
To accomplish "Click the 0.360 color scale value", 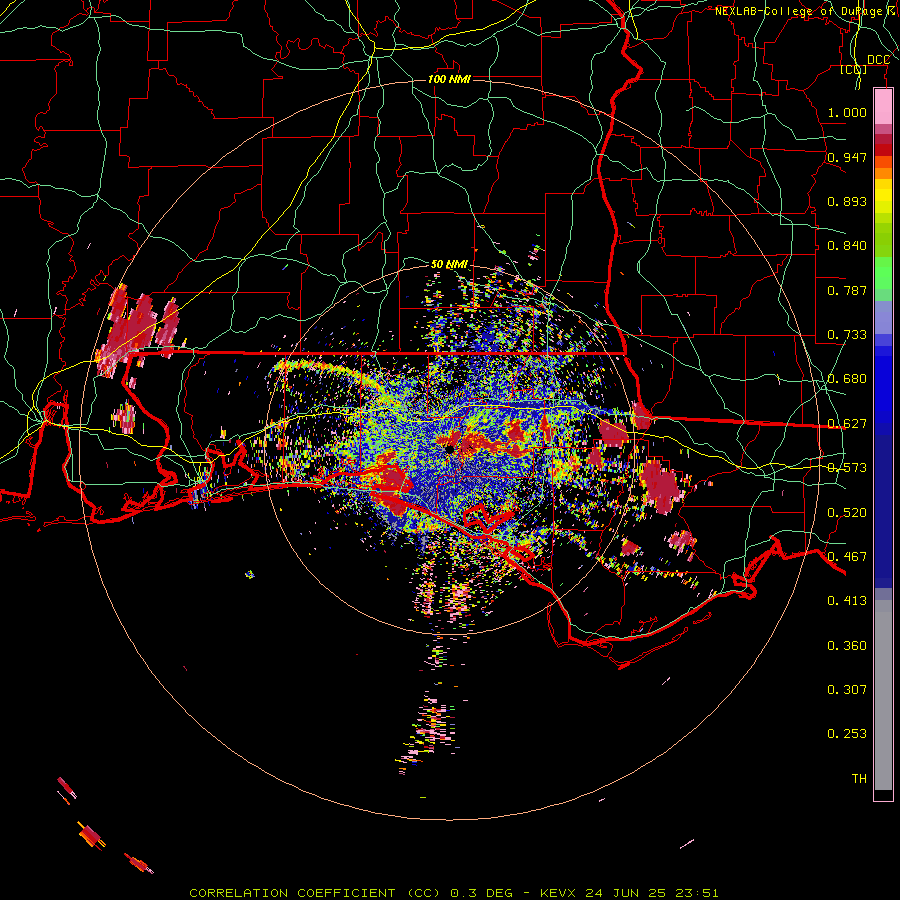I will tap(847, 646).
